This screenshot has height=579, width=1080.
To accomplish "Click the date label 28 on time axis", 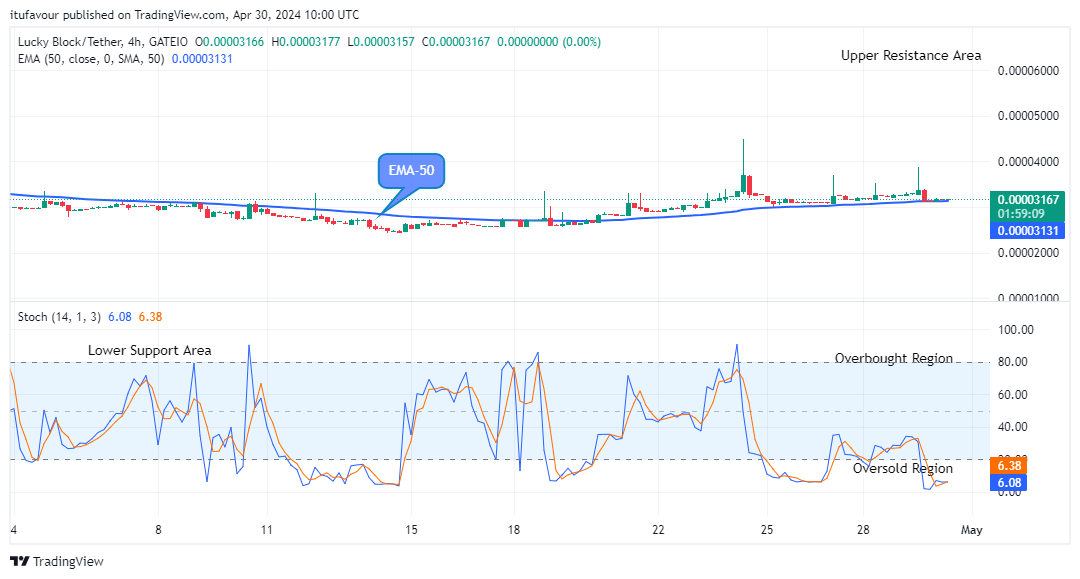I will 863,530.
